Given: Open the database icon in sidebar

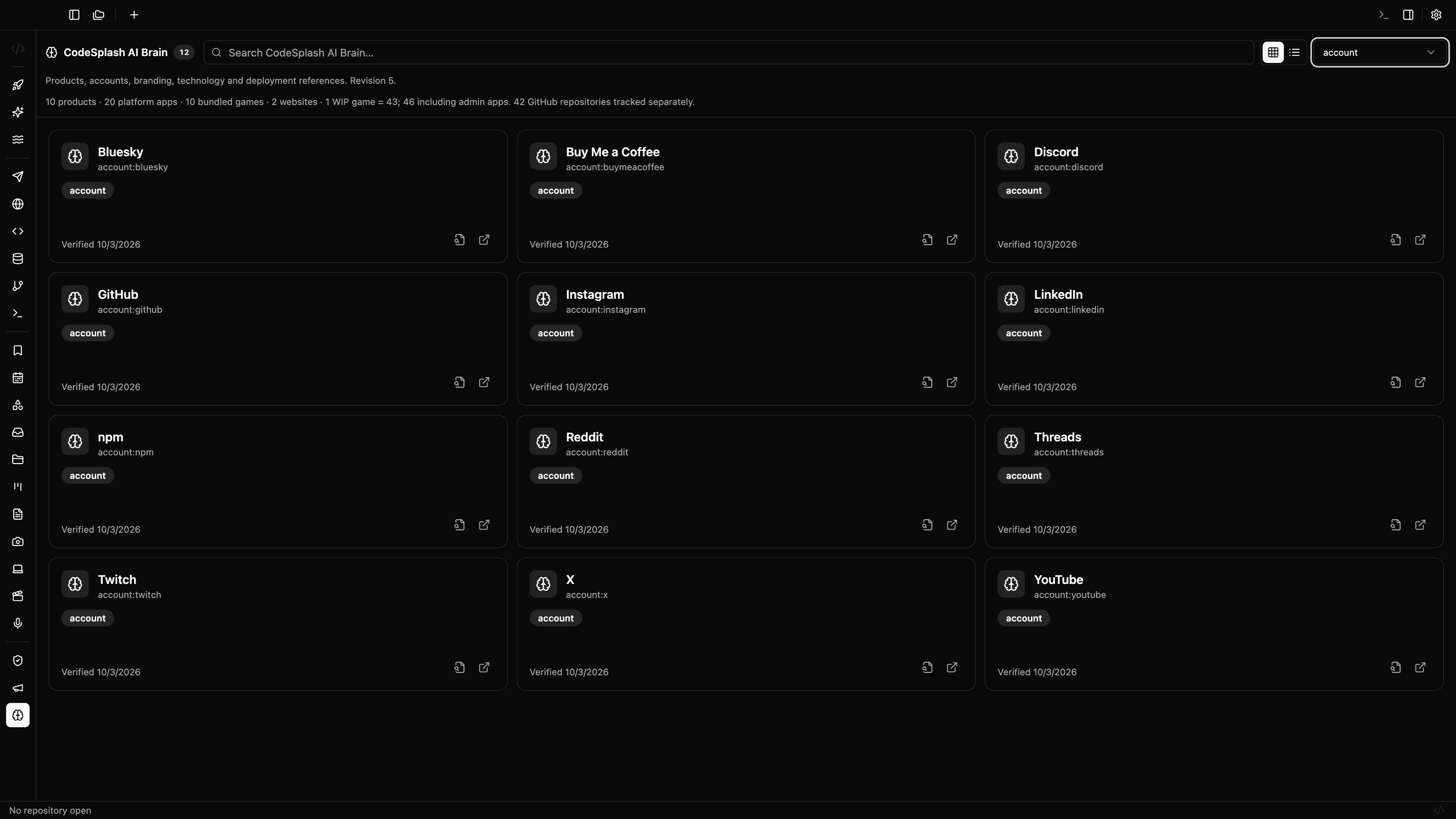Looking at the screenshot, I should pos(17,259).
